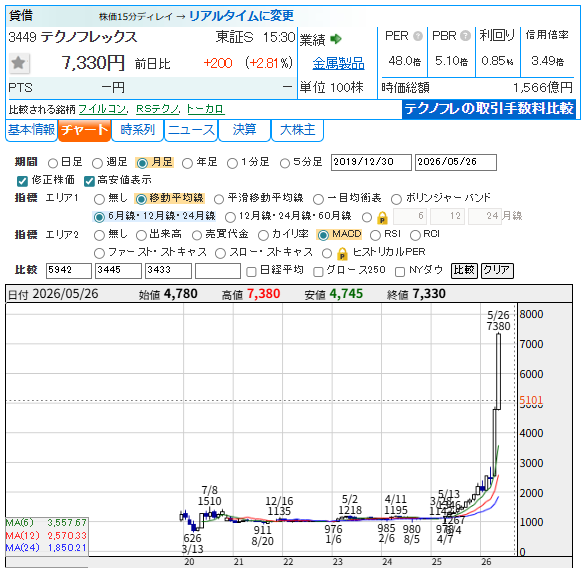Select 出来高 indicator

click(141, 235)
